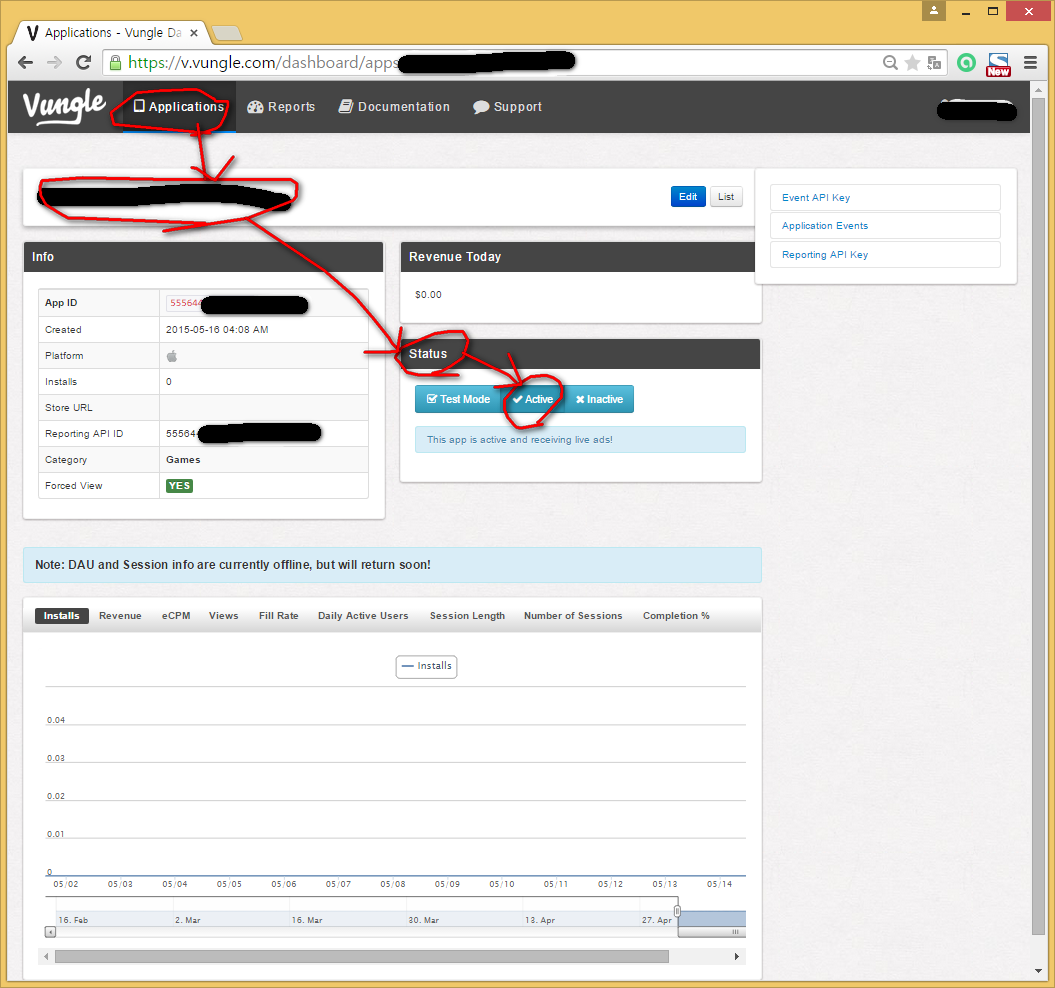Click the page vertical scrollbar thumb
The width and height of the screenshot is (1055, 988).
[1038, 516]
